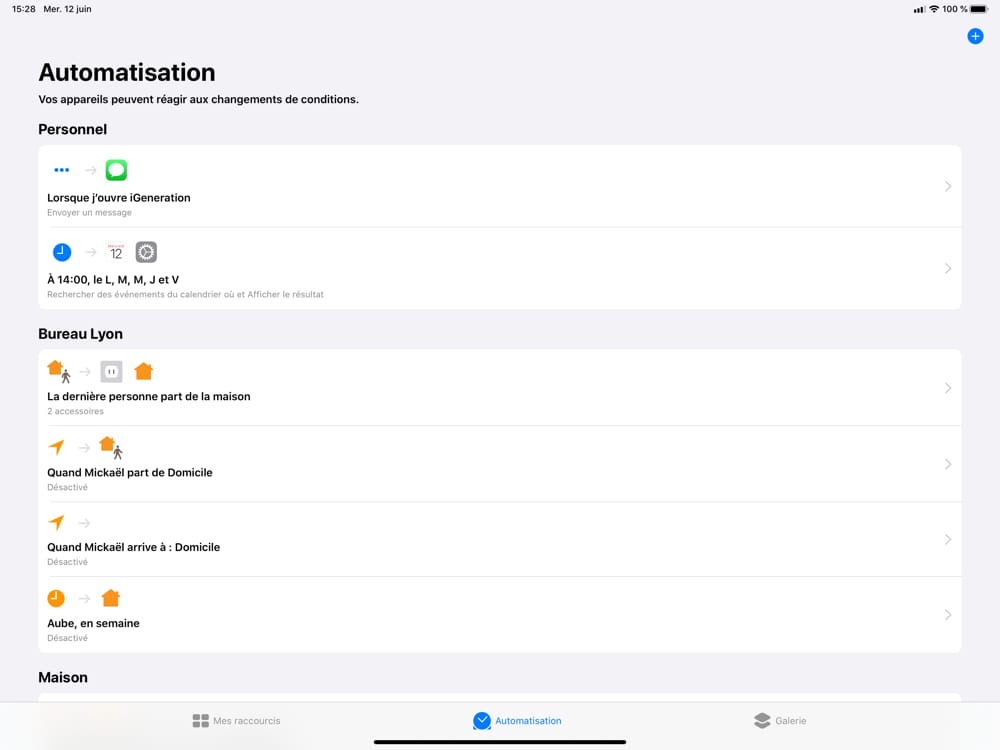The image size is (1000, 750).
Task: Open the À 14:00 automation chevron
Action: pos(948,268)
